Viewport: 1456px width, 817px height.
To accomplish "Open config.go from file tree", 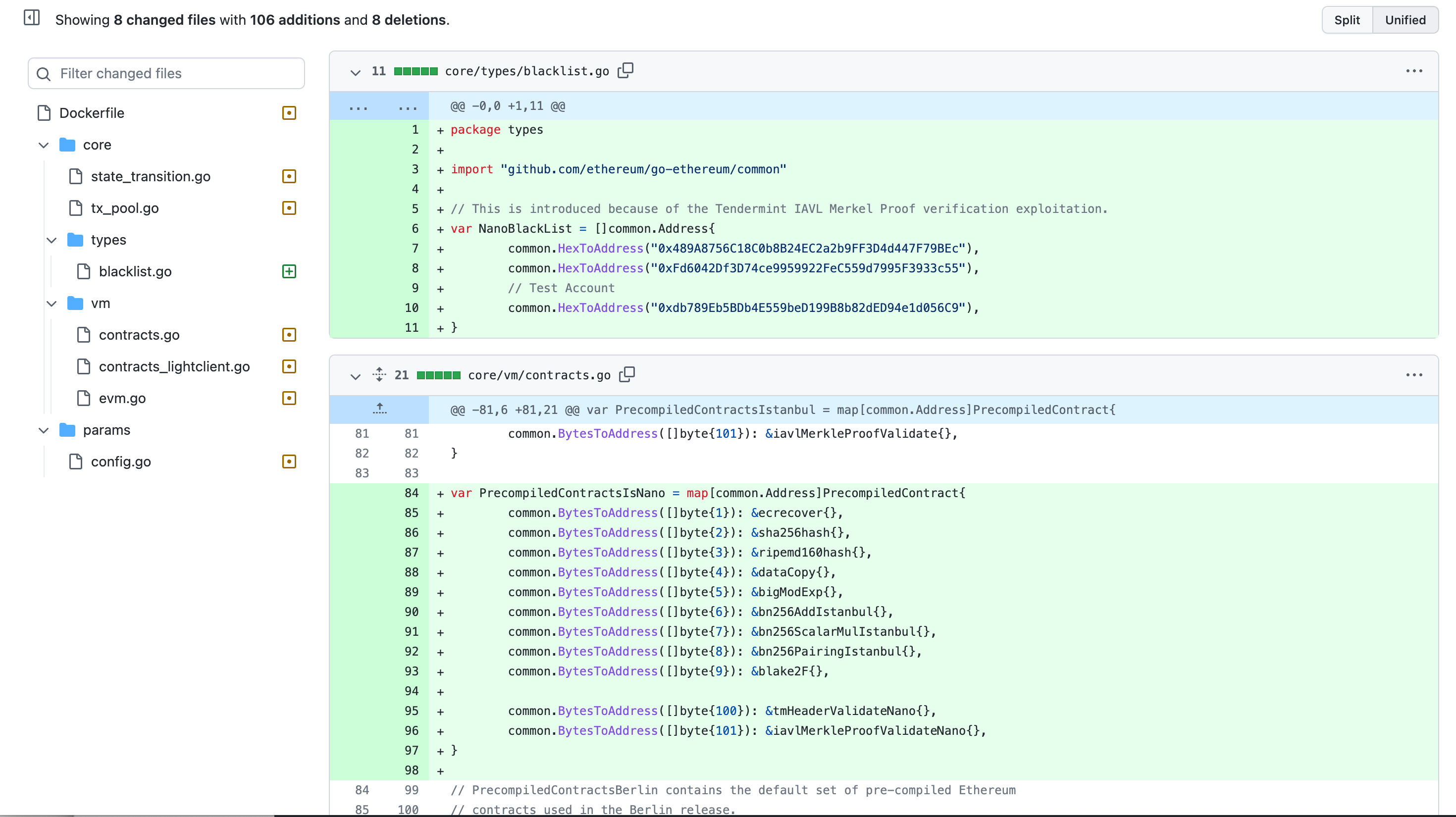I will [x=120, y=461].
